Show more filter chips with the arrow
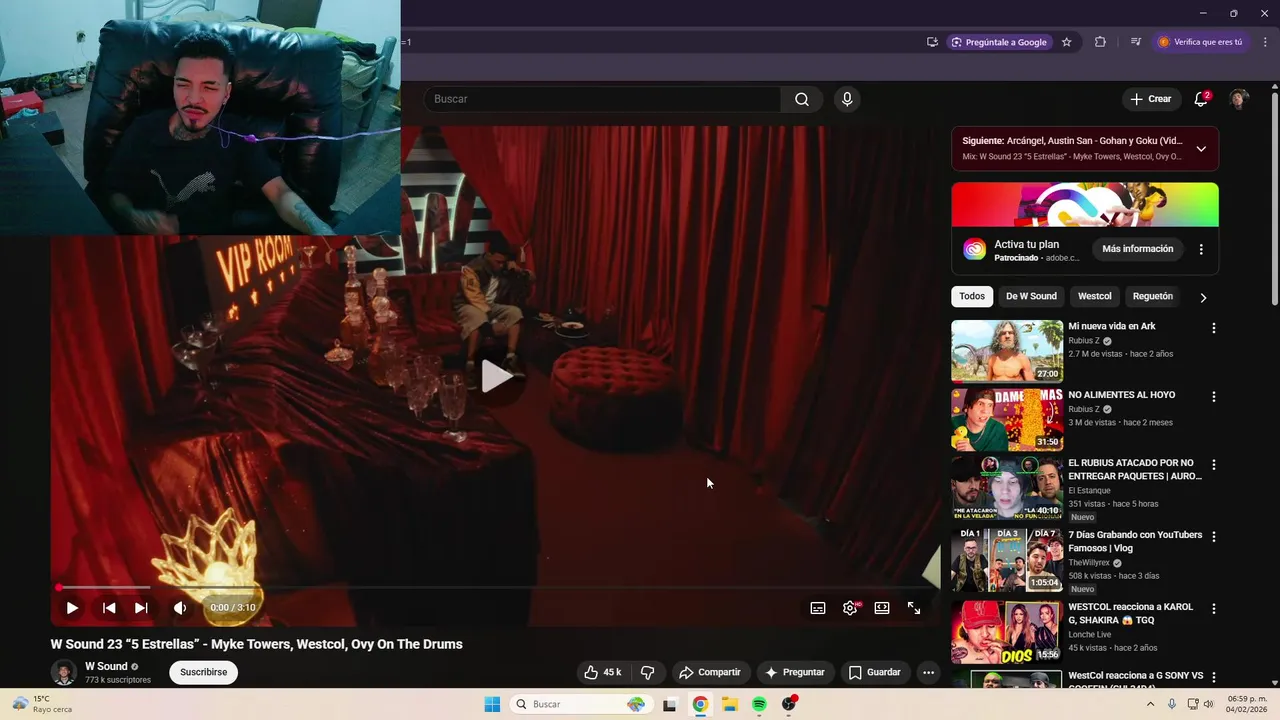This screenshot has width=1280, height=720. pos(1203,297)
